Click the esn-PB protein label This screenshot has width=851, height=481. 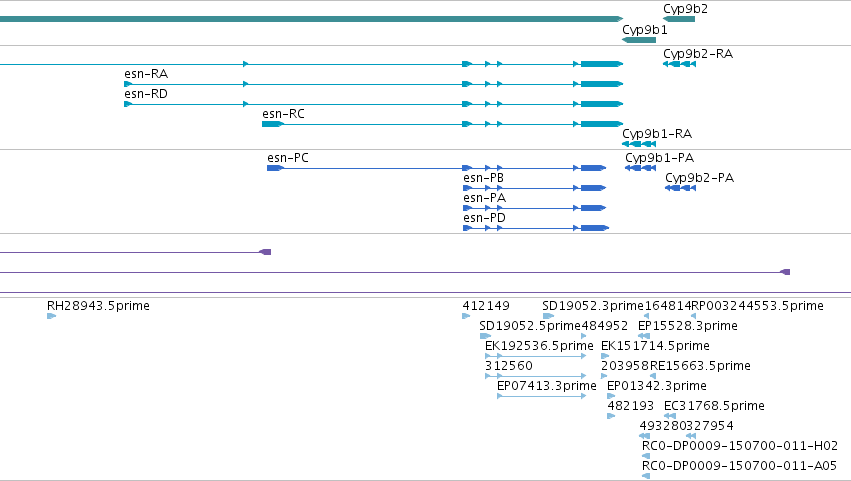pos(484,178)
